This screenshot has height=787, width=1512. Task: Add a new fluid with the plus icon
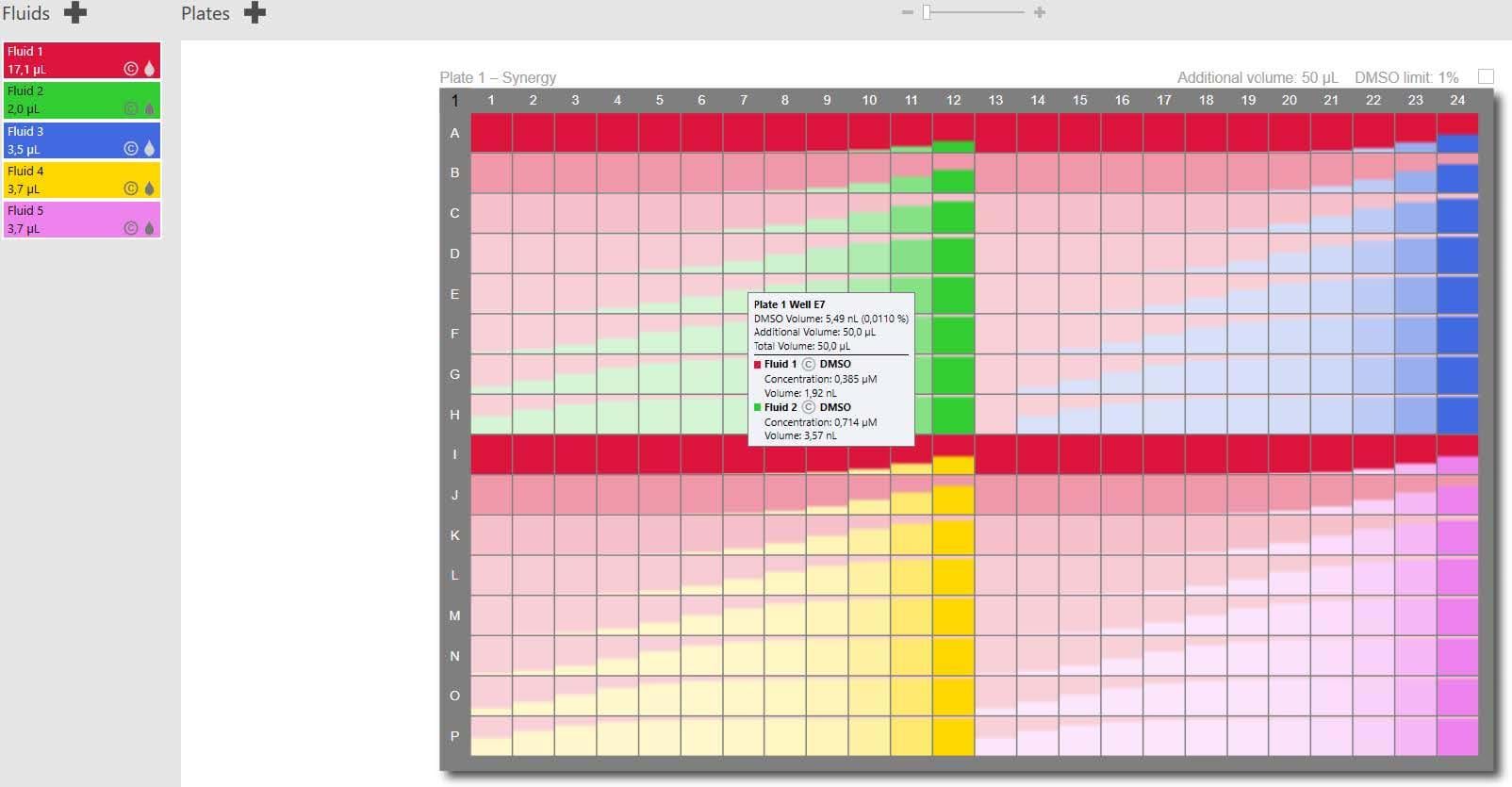(x=74, y=13)
